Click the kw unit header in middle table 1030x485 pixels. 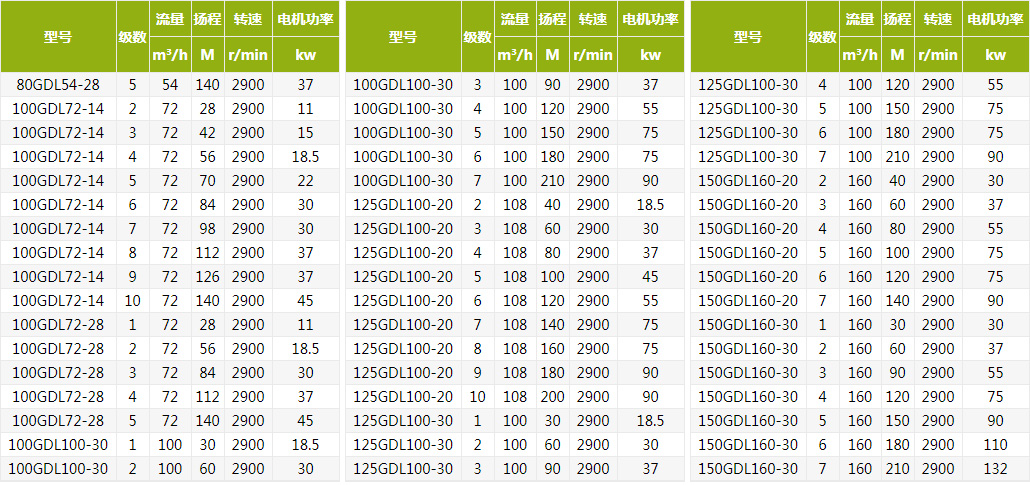[x=650, y=55]
